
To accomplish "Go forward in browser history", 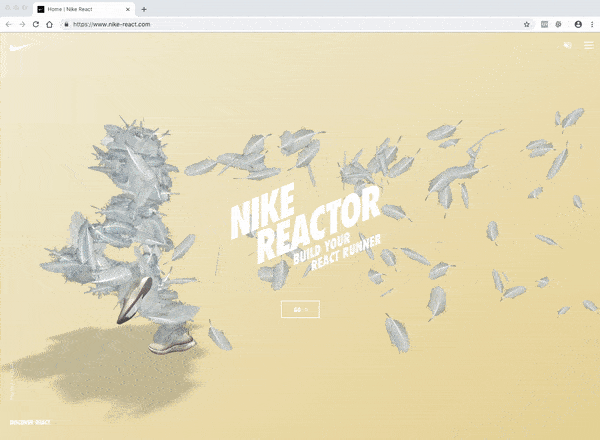I will (22, 24).
